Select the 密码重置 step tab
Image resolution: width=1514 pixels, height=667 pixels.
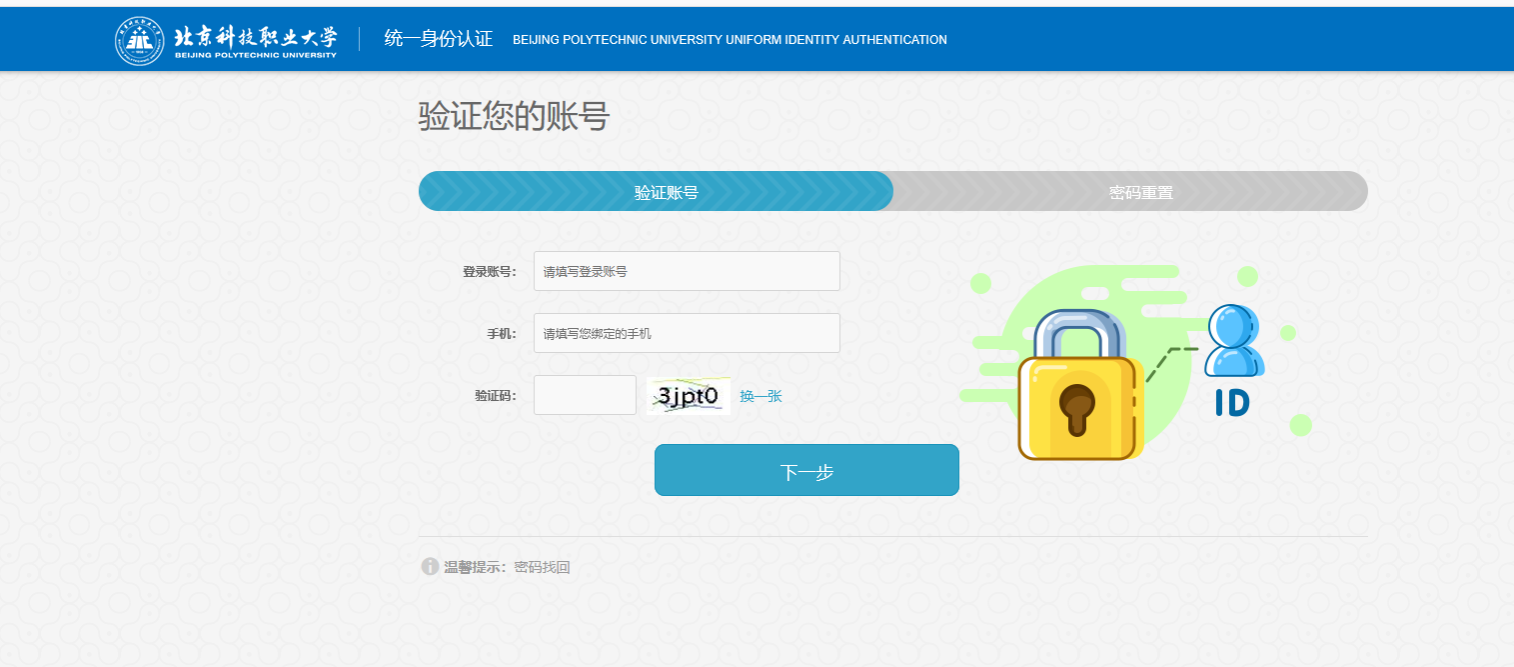1140,192
